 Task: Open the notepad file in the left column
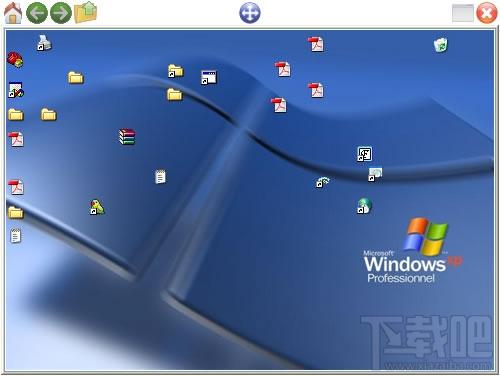[15, 236]
